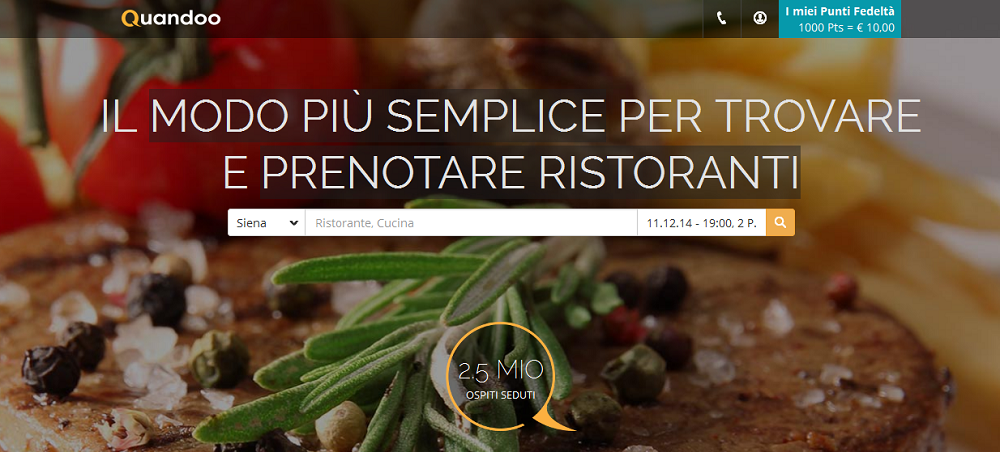Viewport: 1000px width, 452px height.
Task: Click the MODO PIÙ SEMPLICE headline text
Action: (x=377, y=116)
